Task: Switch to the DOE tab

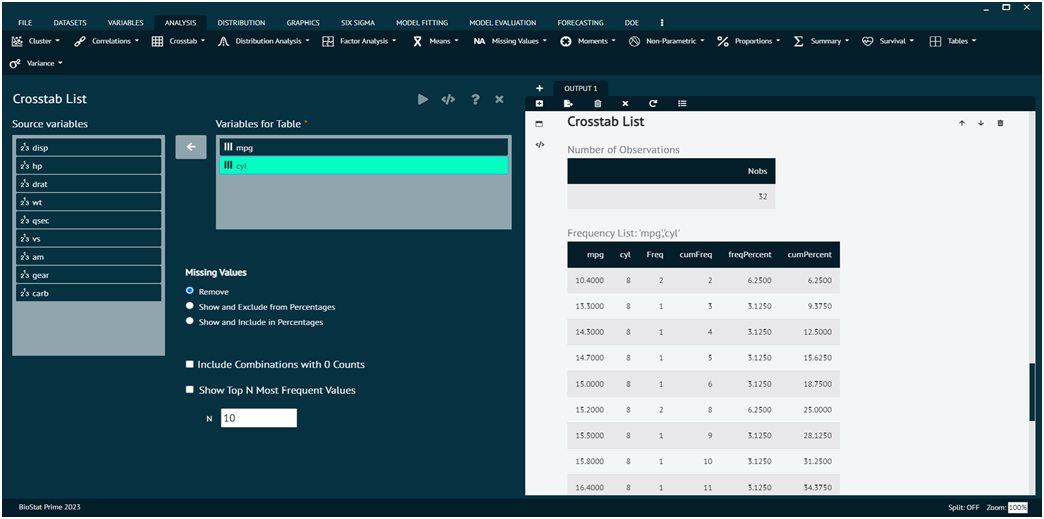Action: [632, 23]
